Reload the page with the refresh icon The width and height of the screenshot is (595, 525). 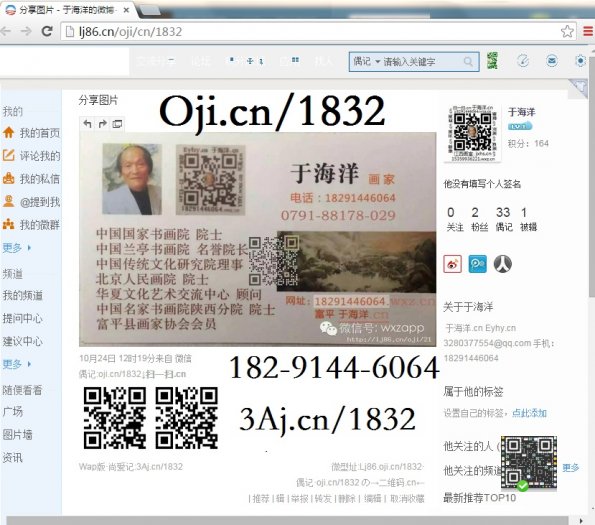(x=47, y=31)
